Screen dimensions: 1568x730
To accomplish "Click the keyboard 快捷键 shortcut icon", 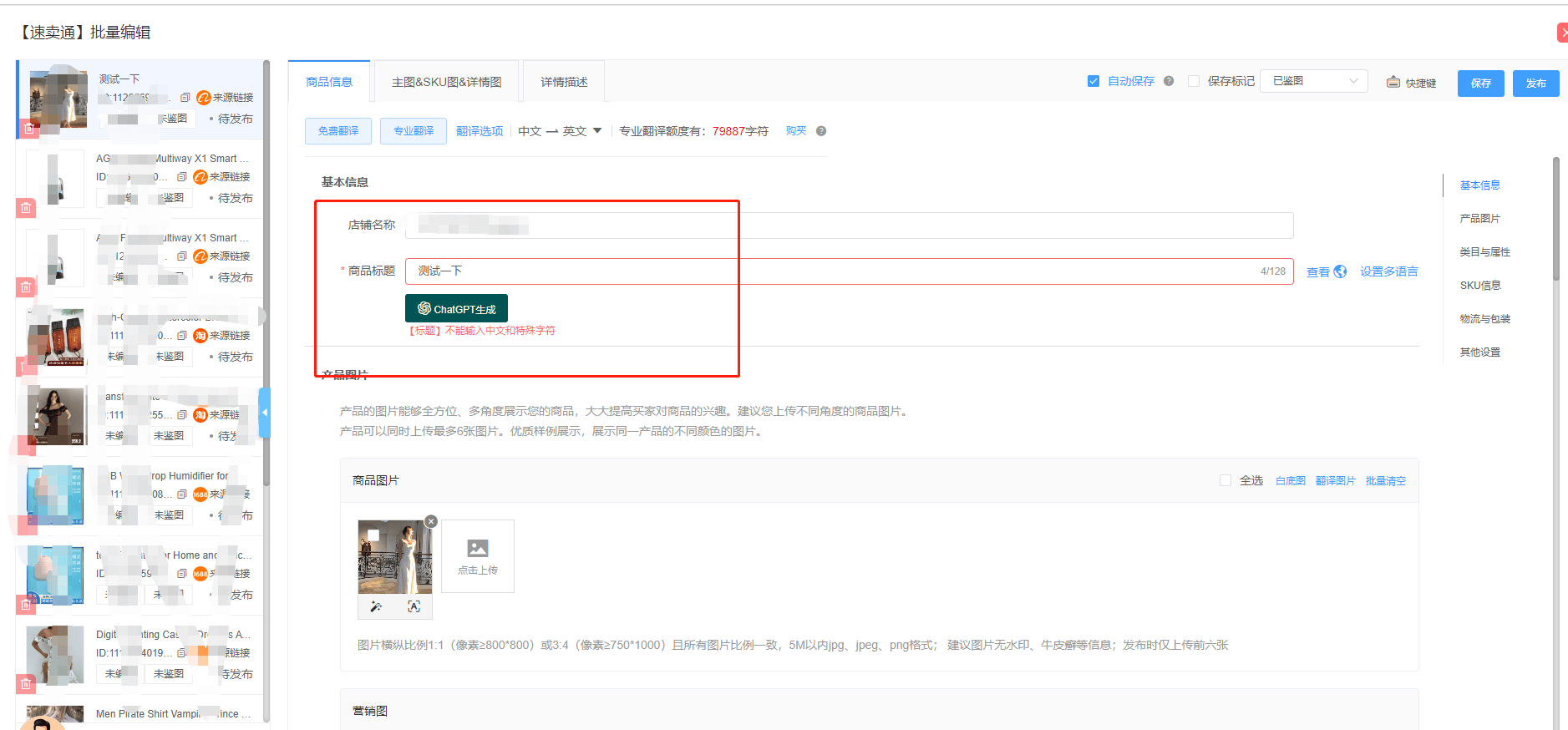I will [x=1393, y=83].
